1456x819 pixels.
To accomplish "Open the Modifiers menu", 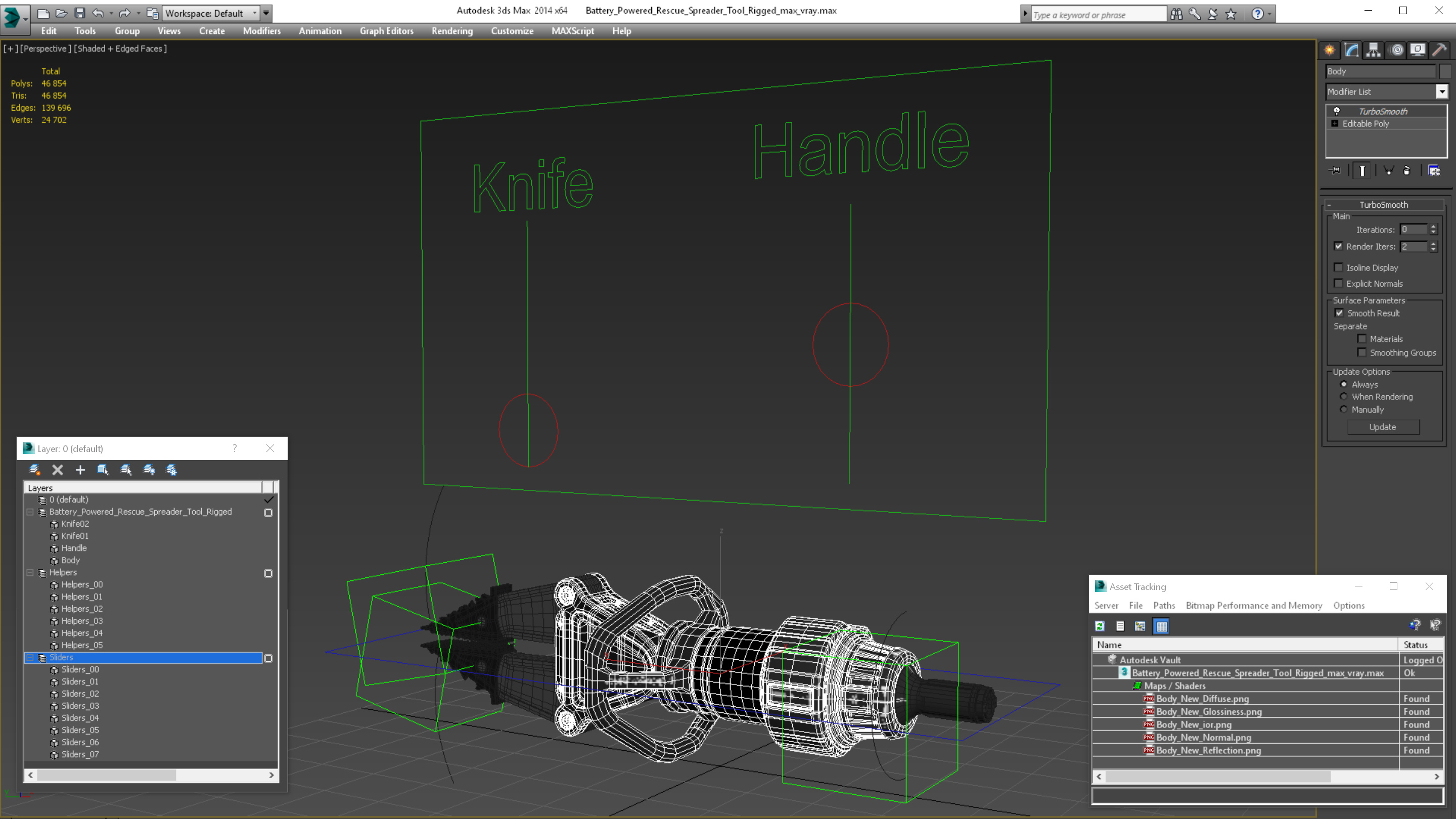I will [262, 31].
